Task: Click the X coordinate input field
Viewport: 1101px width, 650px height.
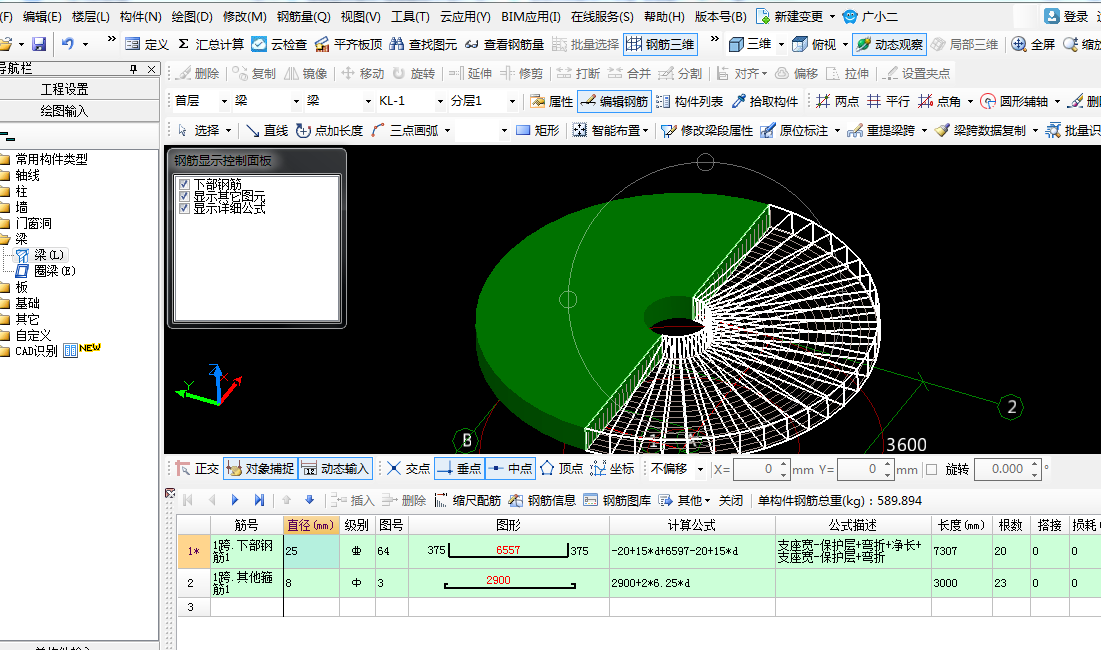Action: point(756,470)
